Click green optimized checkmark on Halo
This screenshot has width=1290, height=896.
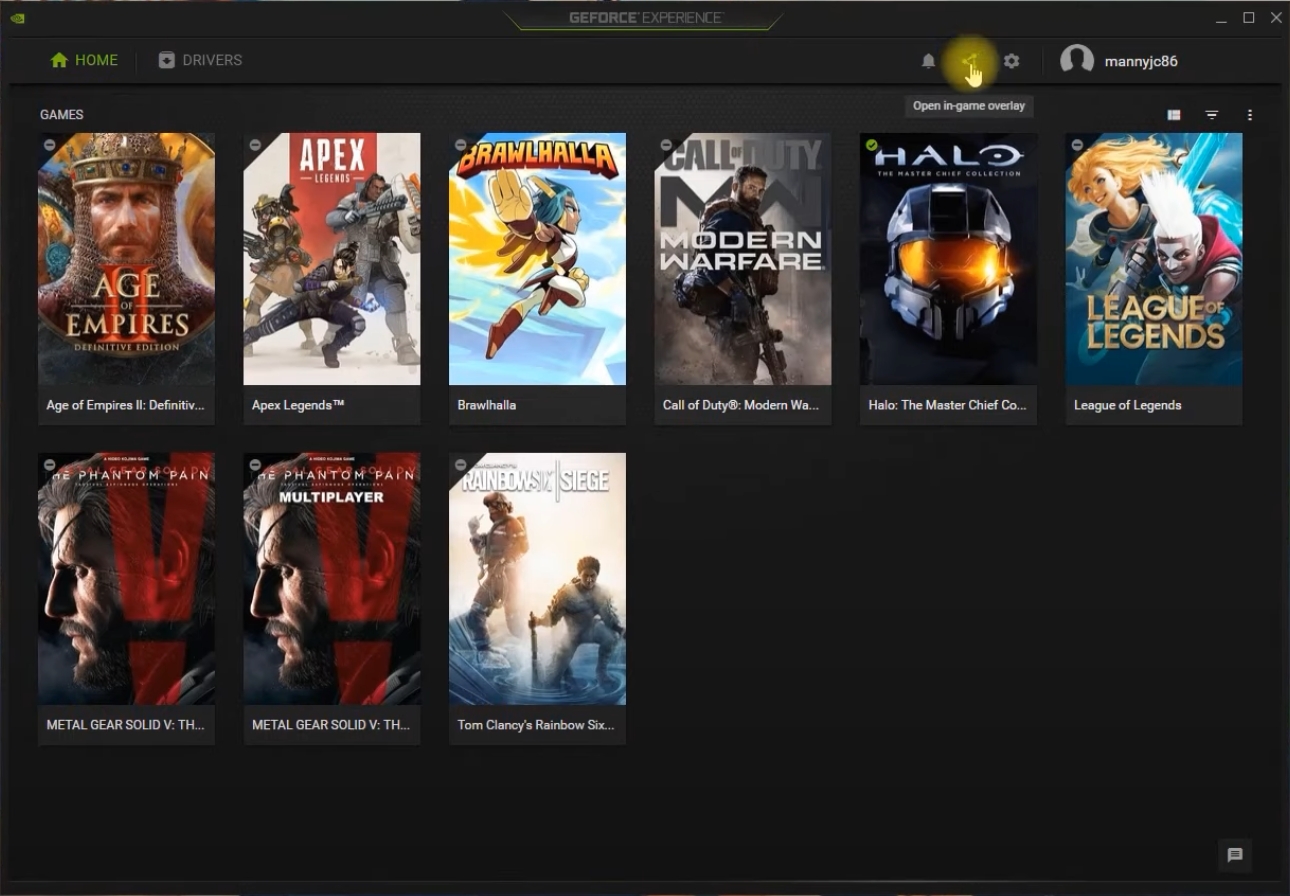[x=872, y=145]
